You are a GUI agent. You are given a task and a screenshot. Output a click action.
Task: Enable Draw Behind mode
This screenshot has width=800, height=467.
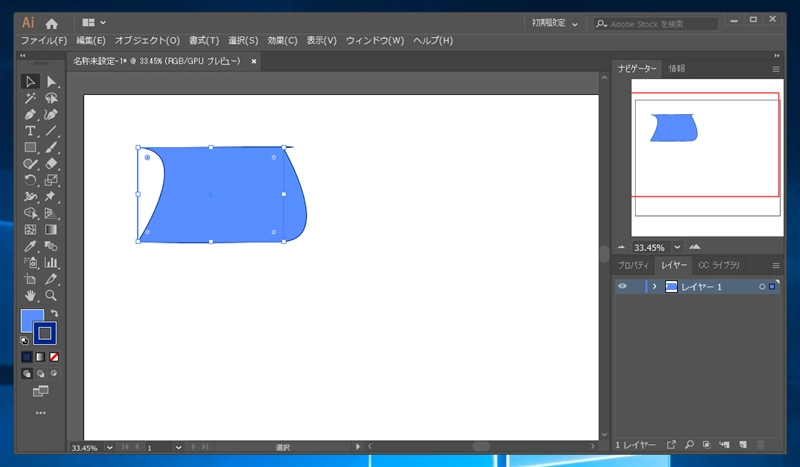coord(40,374)
